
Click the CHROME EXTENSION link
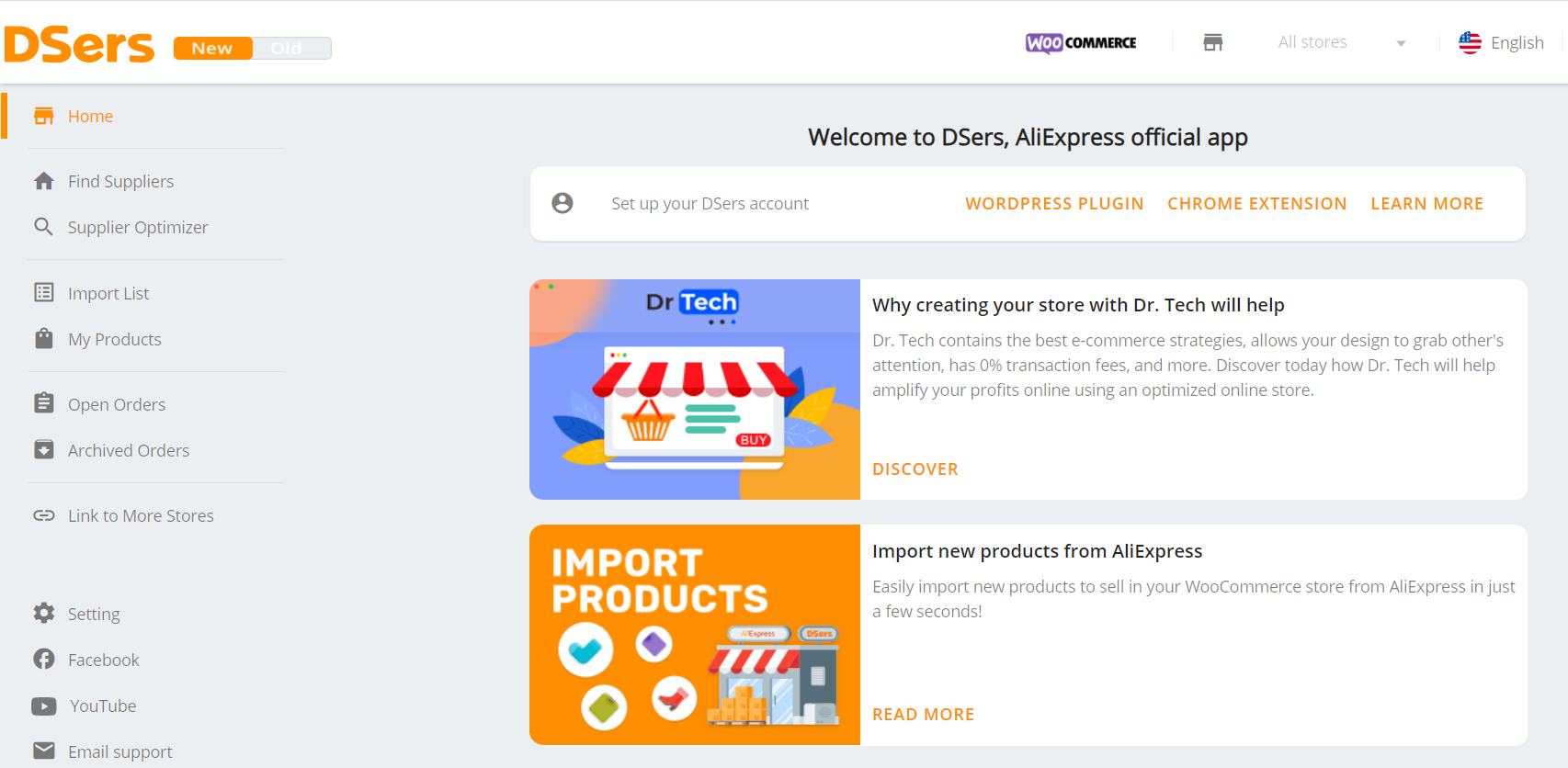point(1256,204)
